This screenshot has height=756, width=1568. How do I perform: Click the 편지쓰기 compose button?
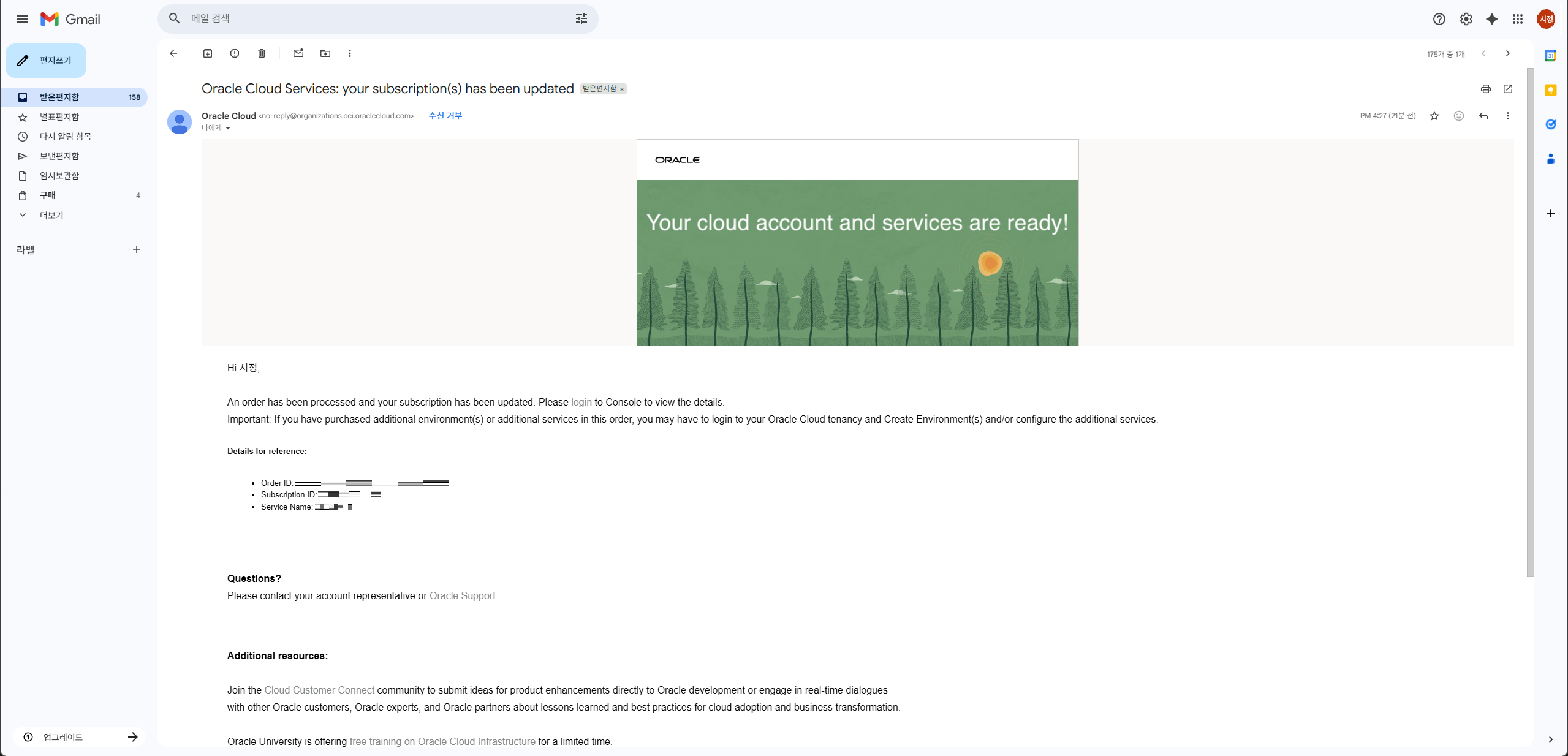click(x=46, y=60)
